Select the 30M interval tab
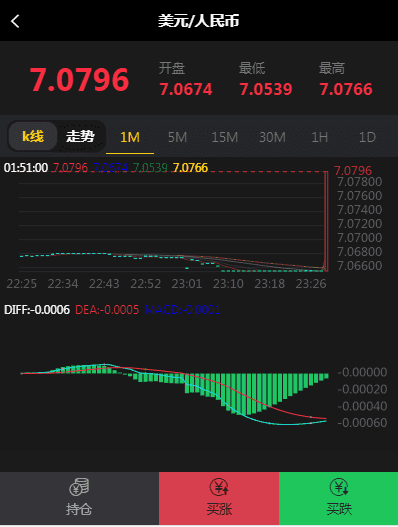 point(272,137)
